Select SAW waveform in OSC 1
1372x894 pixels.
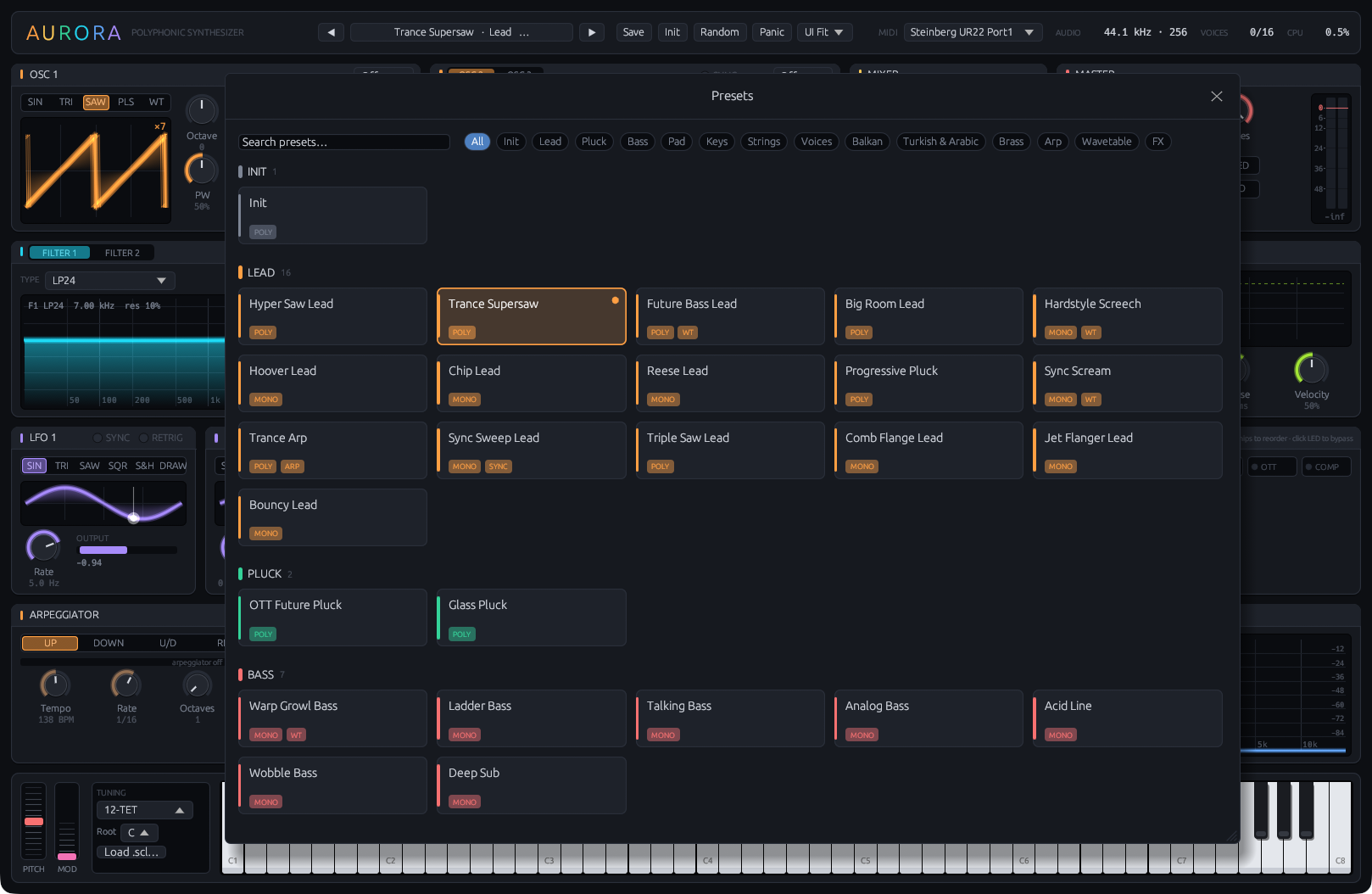pos(96,102)
